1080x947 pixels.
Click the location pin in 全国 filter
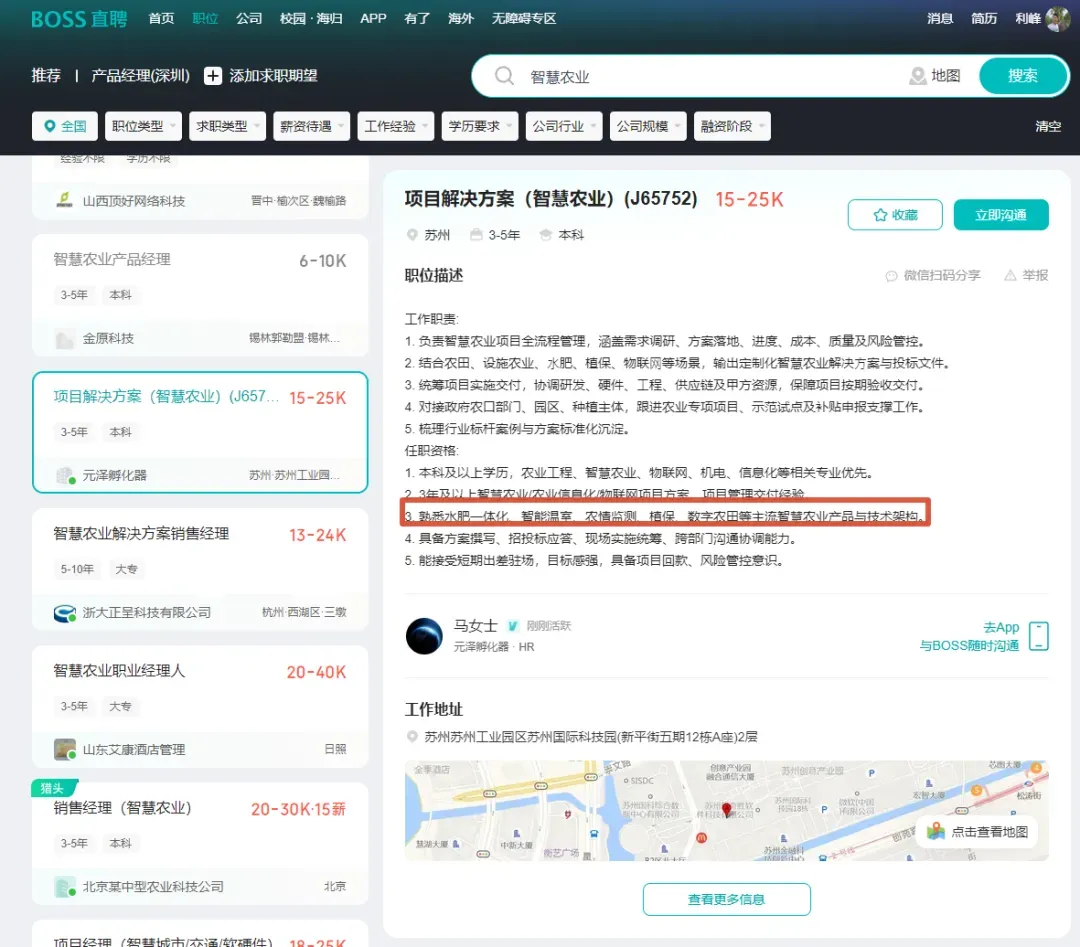coord(50,126)
